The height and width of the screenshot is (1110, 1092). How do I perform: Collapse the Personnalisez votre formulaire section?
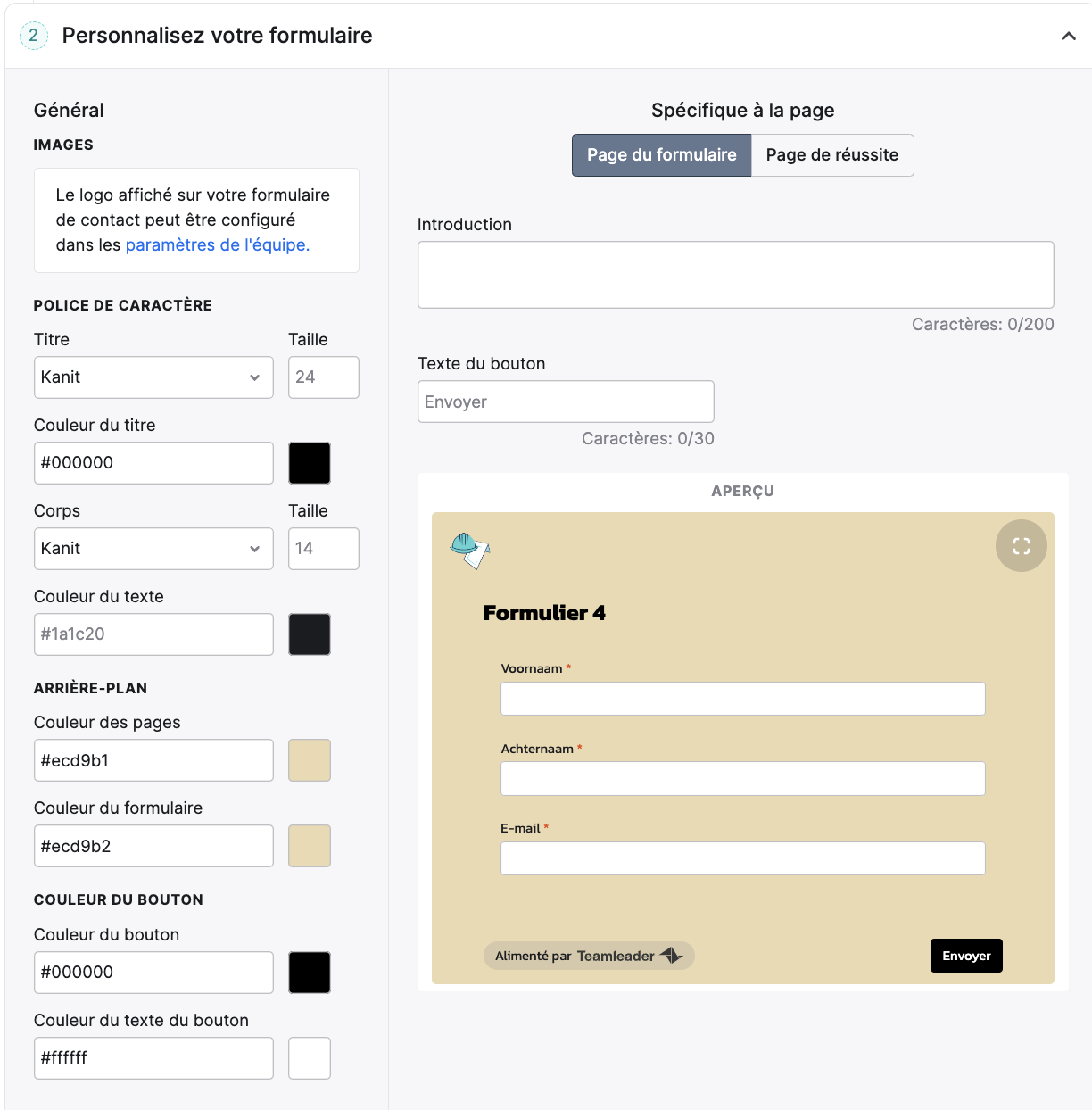[x=1068, y=36]
